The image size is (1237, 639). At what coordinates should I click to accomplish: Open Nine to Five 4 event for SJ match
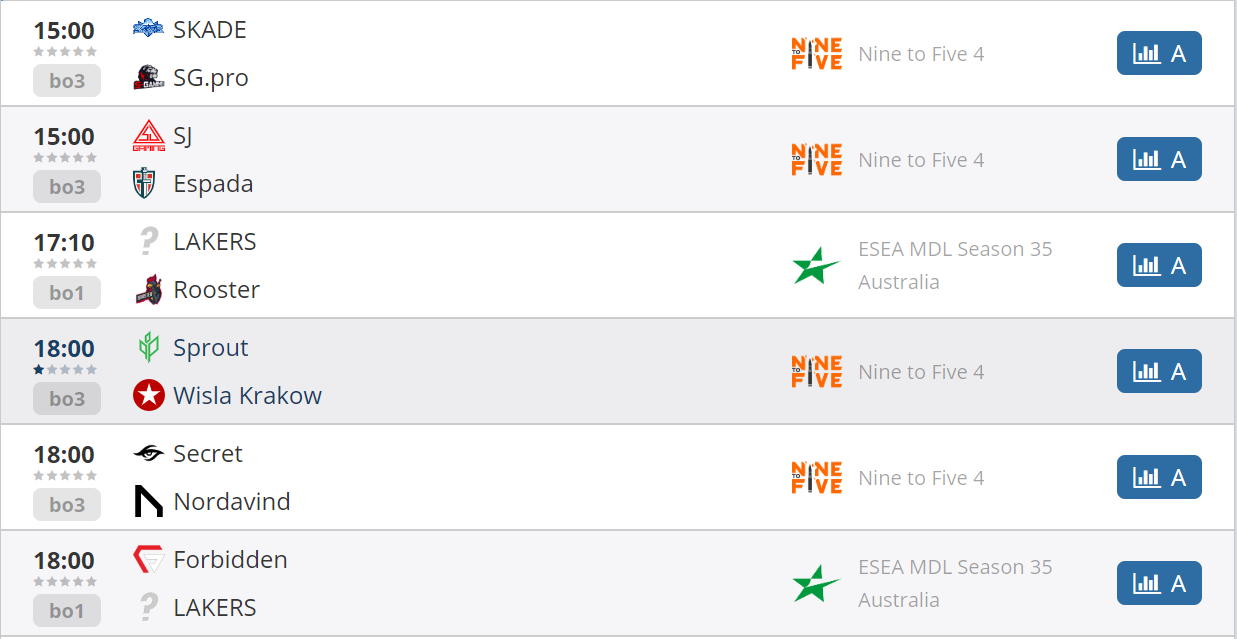[920, 160]
